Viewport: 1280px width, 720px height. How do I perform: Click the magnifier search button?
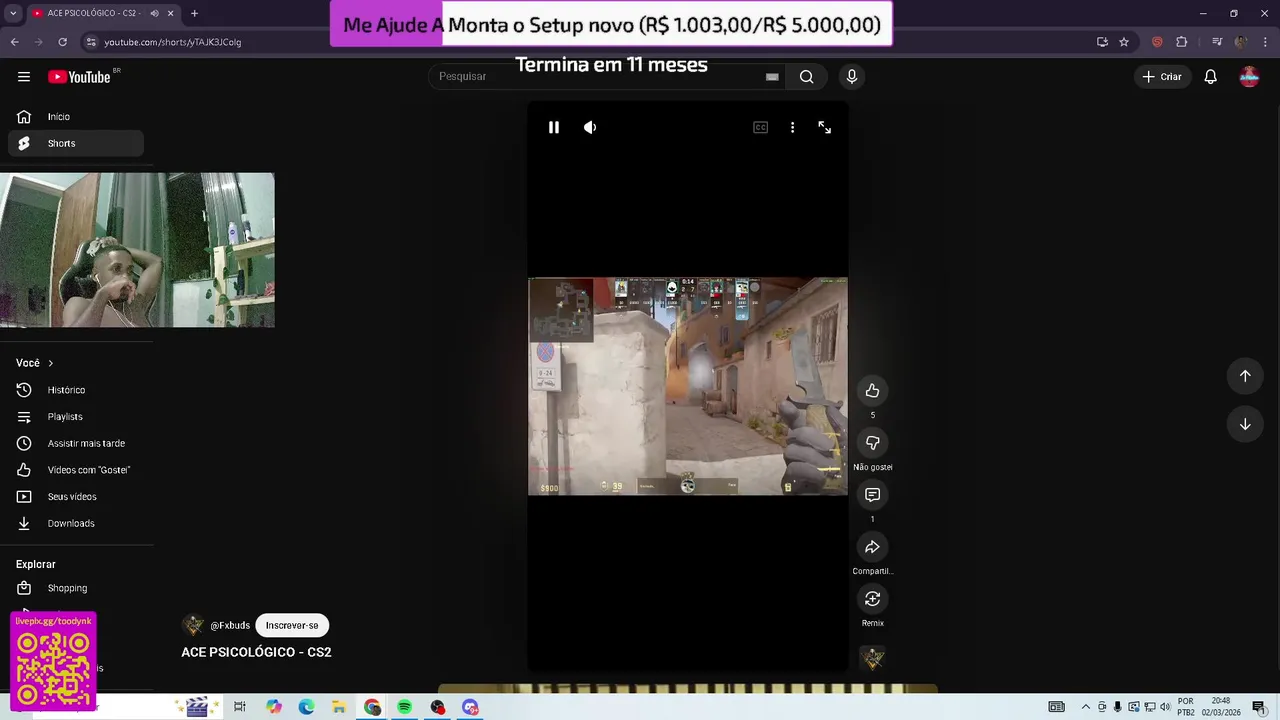(806, 77)
